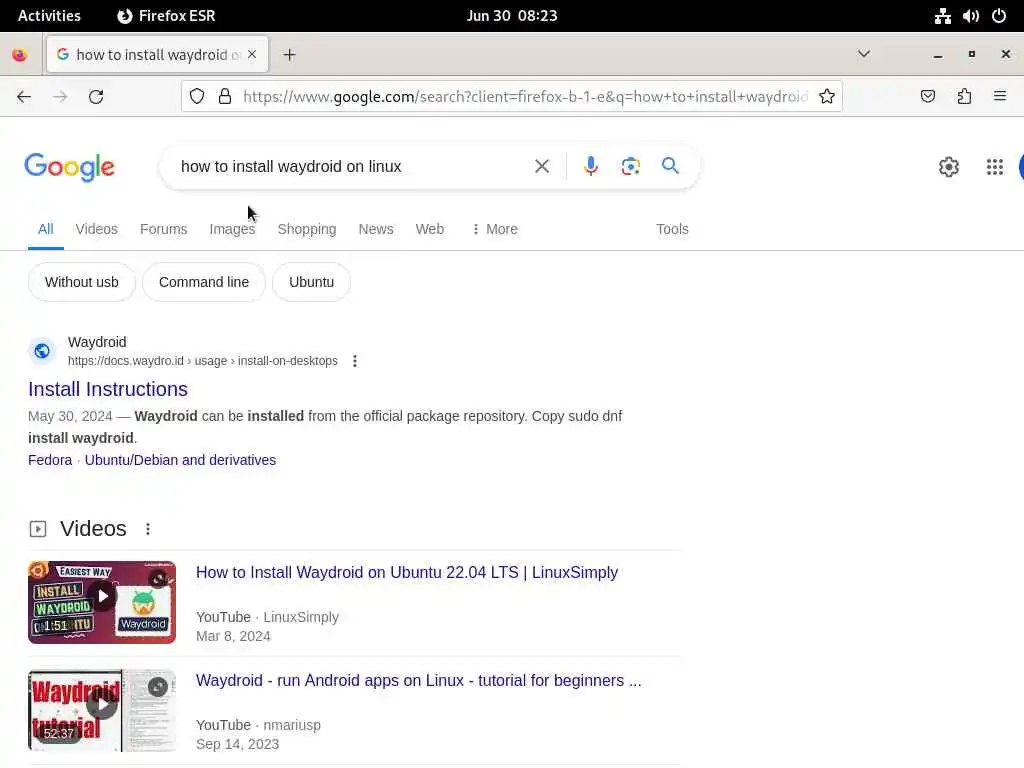Click the Waydroid result favicon

point(42,351)
